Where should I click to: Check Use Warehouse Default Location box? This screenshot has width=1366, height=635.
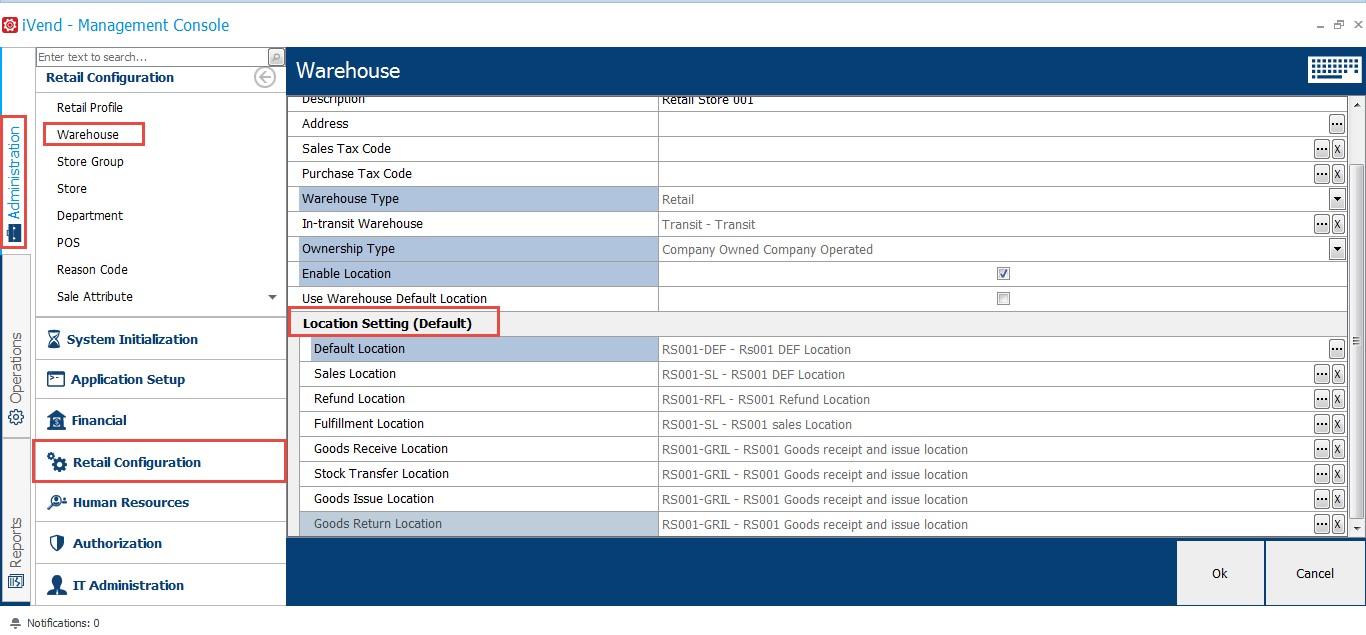(x=1003, y=298)
